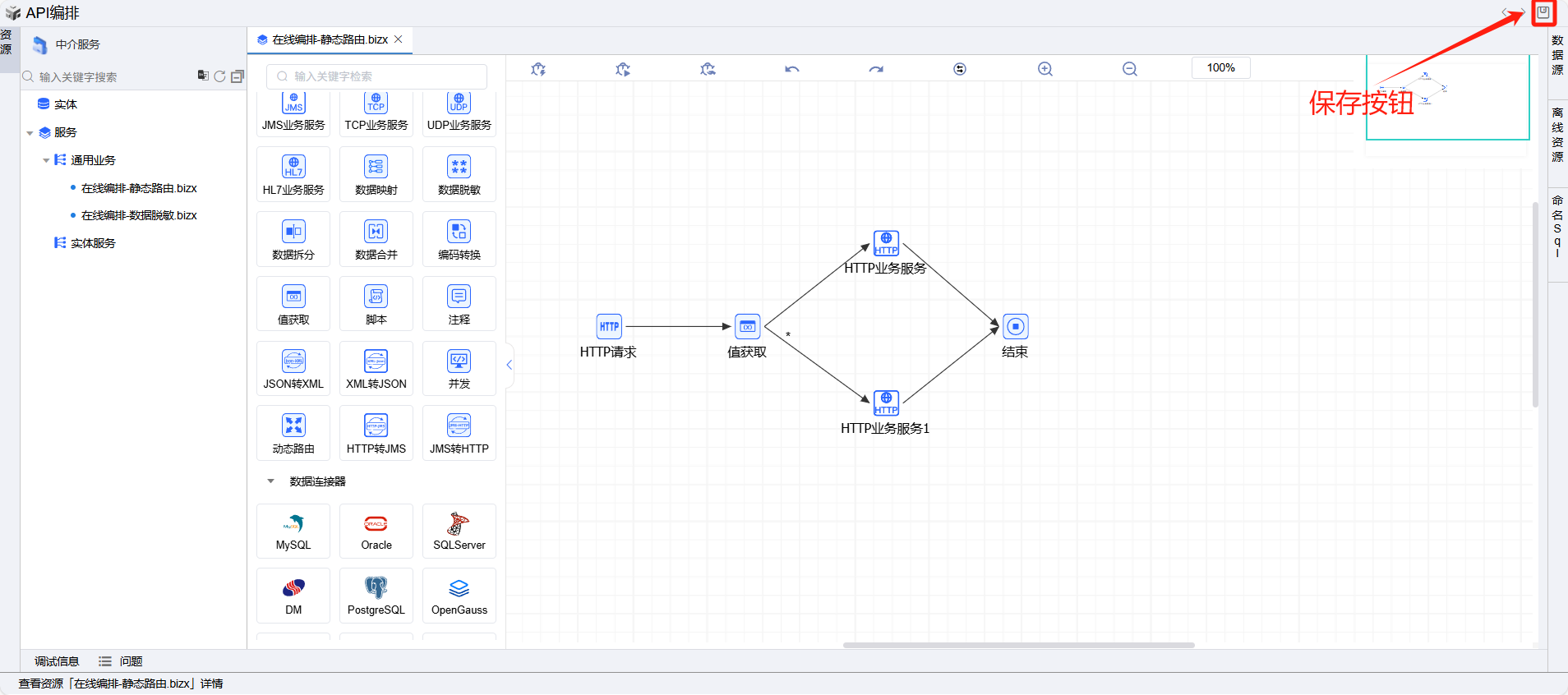The image size is (1568, 695).
Task: Collapse the component palette with side chevron
Action: pyautogui.click(x=510, y=365)
